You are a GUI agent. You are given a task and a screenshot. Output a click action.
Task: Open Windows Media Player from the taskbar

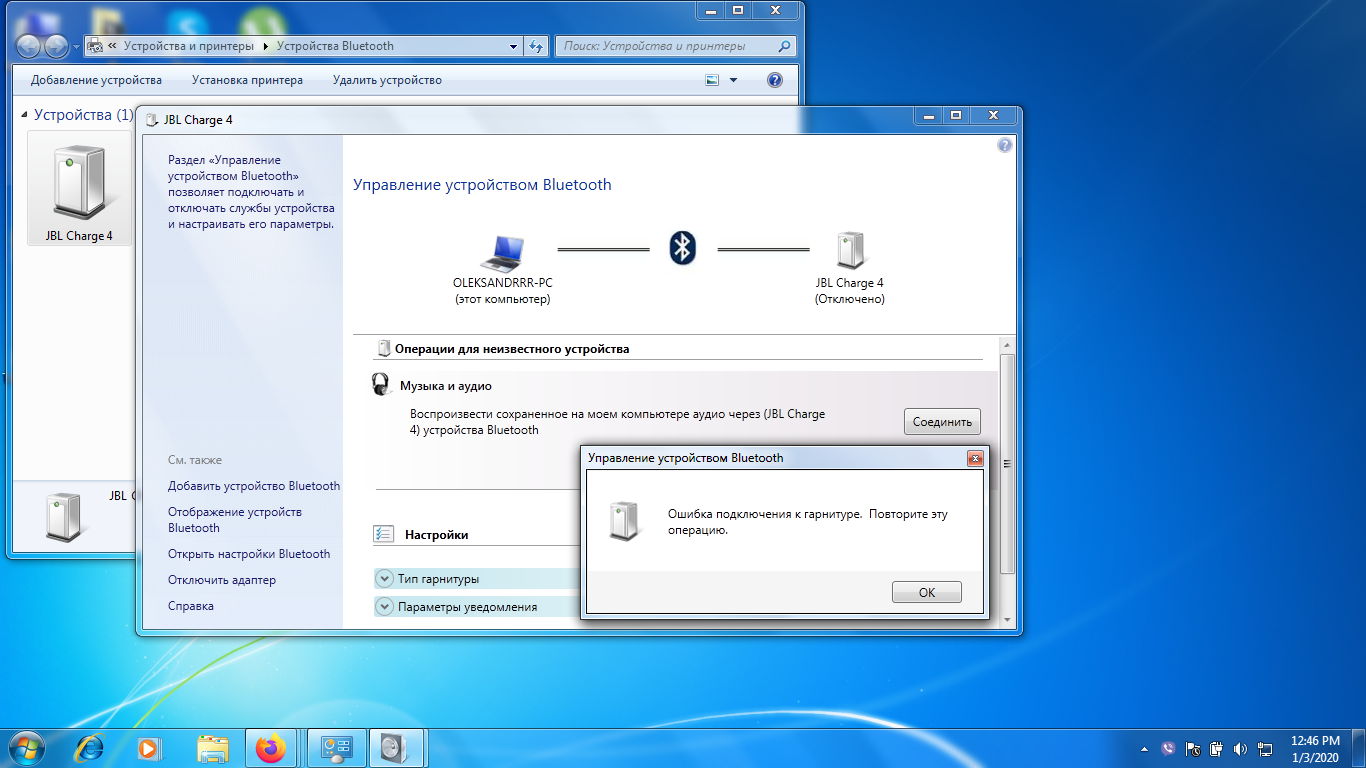[x=149, y=748]
